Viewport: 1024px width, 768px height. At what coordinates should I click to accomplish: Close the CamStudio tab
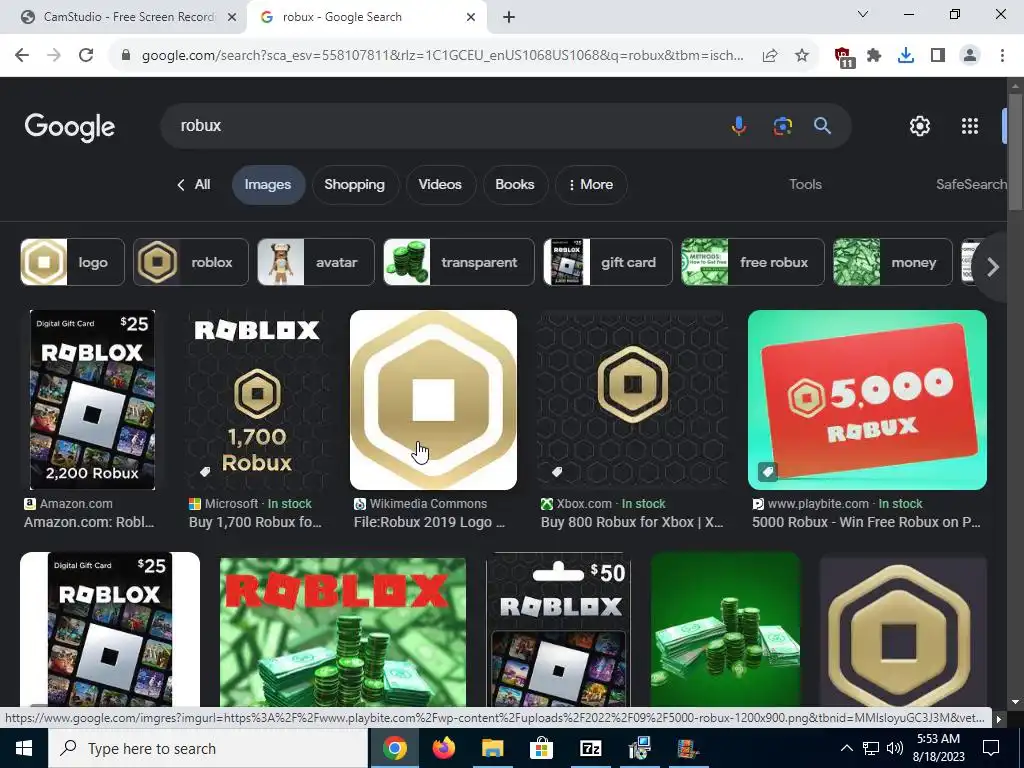point(231,17)
